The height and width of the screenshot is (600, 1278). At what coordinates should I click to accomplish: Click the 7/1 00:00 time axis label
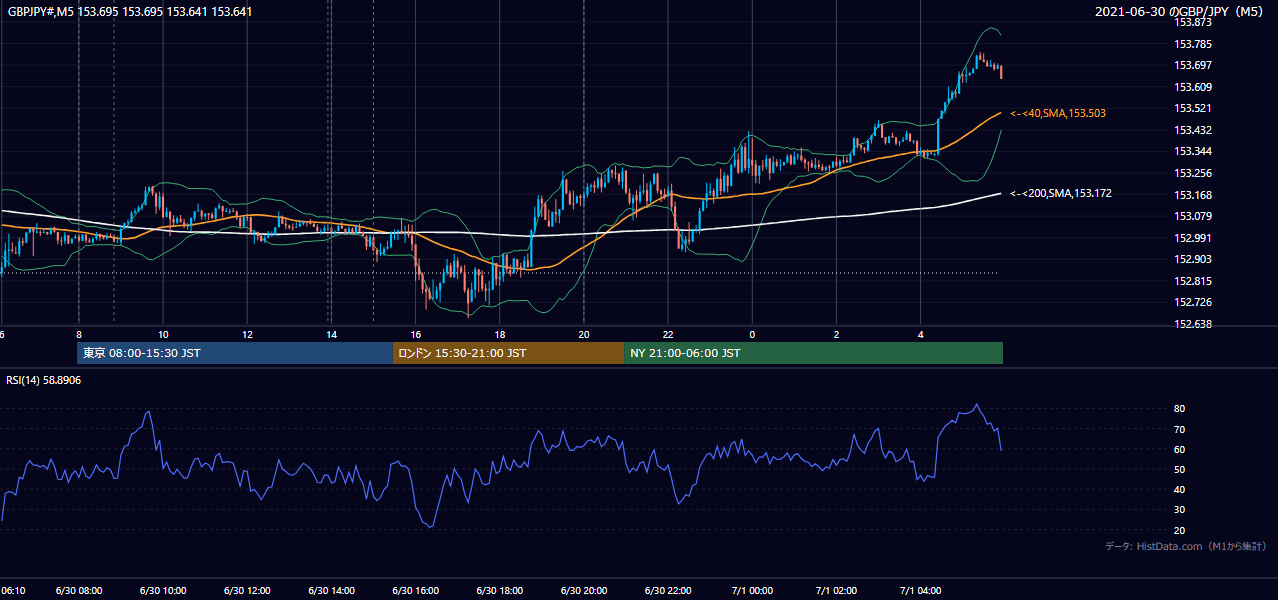click(752, 591)
